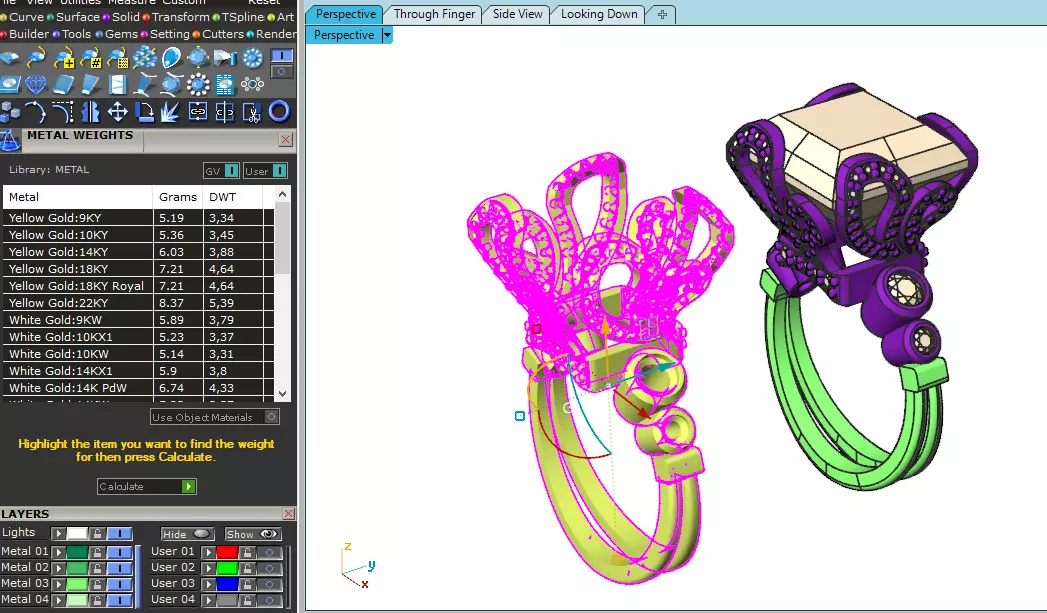Viewport: 1047px width, 613px height.
Task: Turn off the Metal 02 layer switch
Action: [120, 568]
